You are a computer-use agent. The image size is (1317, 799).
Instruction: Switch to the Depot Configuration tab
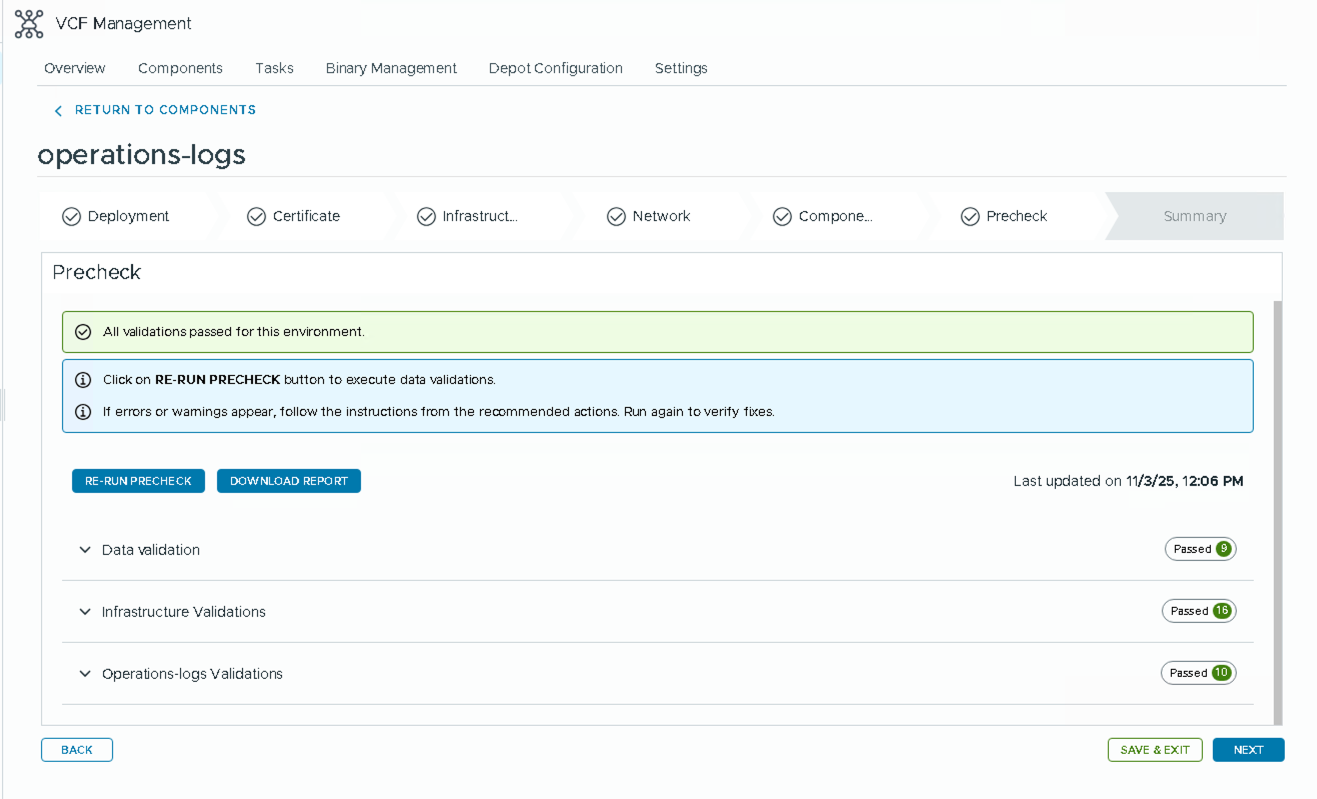click(x=555, y=68)
